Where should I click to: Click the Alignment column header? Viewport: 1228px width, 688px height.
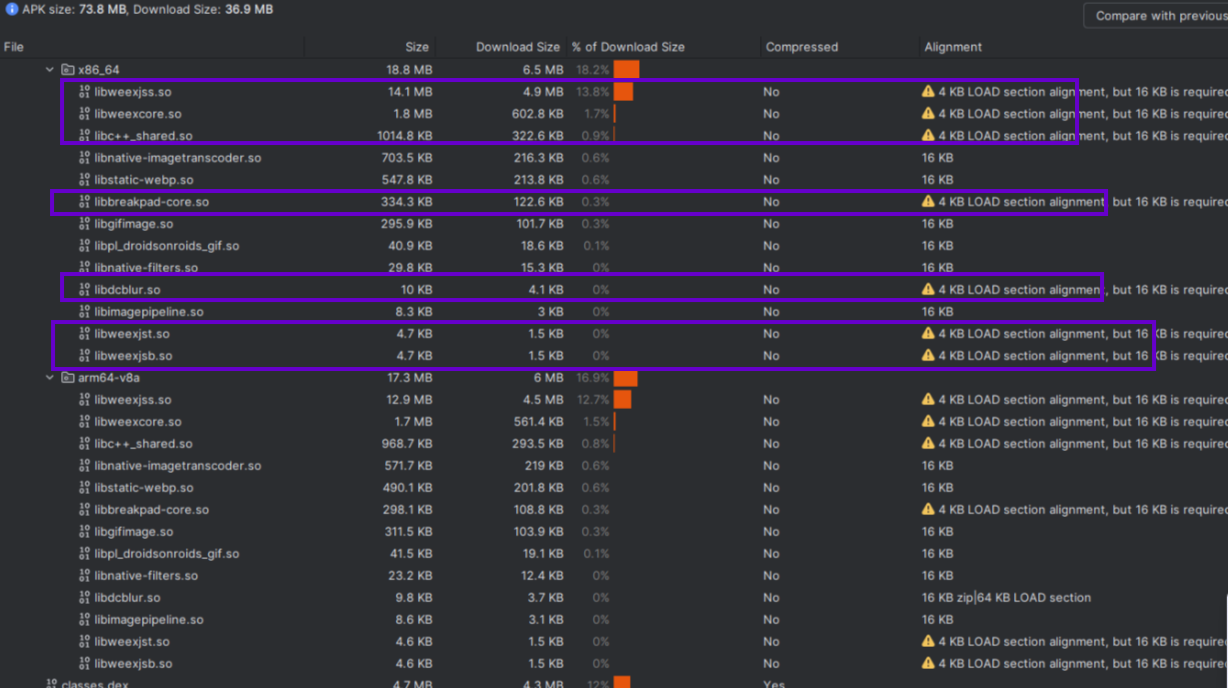tap(953, 47)
